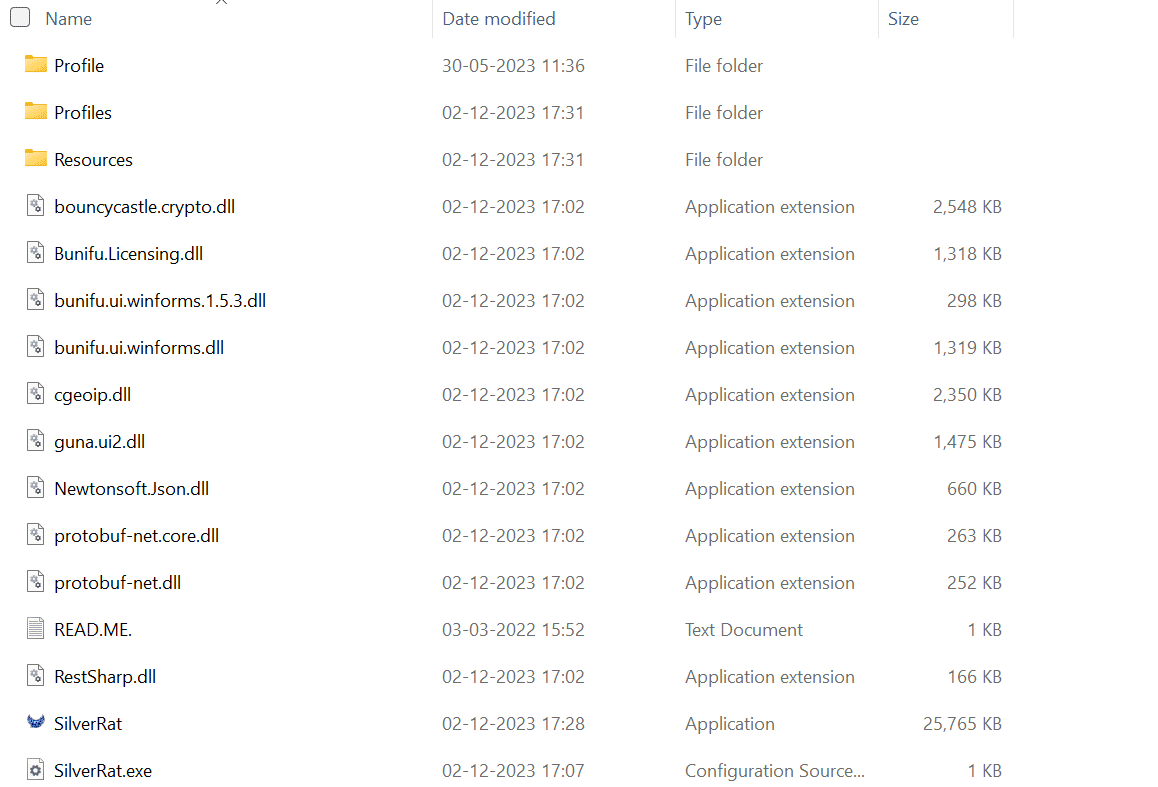This screenshot has height=787, width=1158.
Task: Select the Resources folder icon
Action: 35,158
